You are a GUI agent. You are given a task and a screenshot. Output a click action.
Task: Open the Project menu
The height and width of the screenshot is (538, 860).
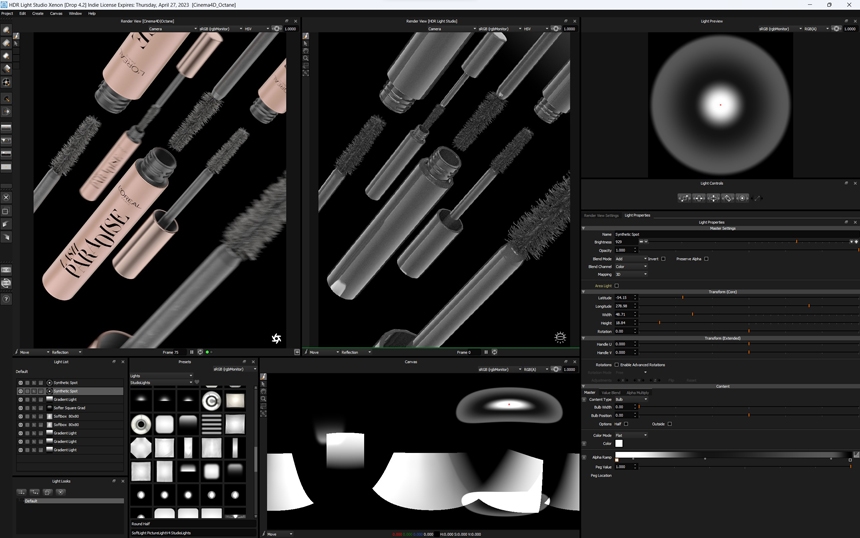[x=7, y=13]
